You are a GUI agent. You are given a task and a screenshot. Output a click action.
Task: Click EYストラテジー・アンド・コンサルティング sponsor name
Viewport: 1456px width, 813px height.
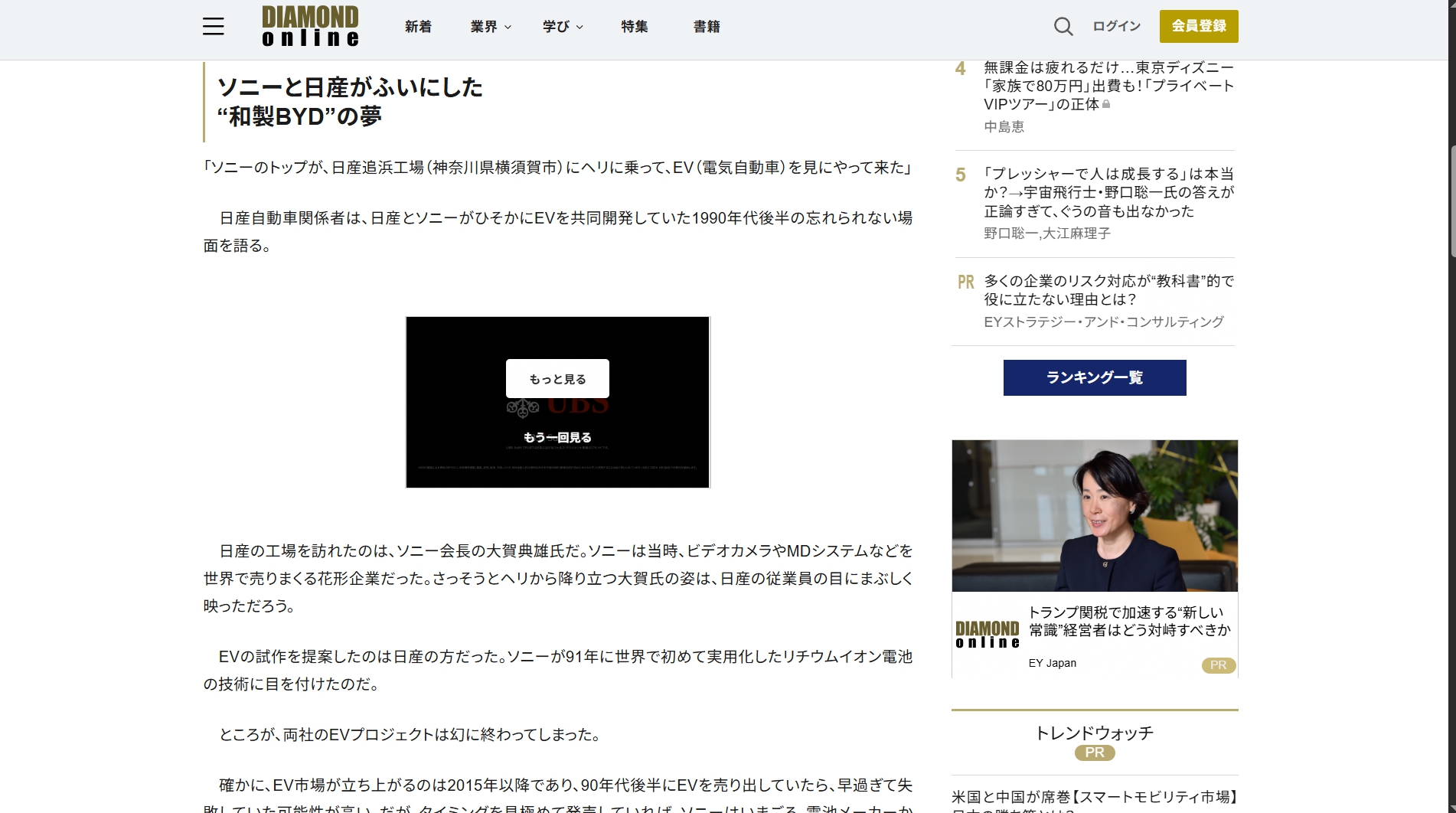click(1103, 322)
